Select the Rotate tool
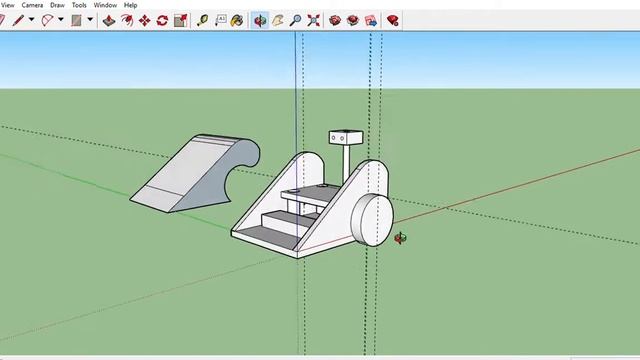The height and width of the screenshot is (360, 640). (162, 20)
